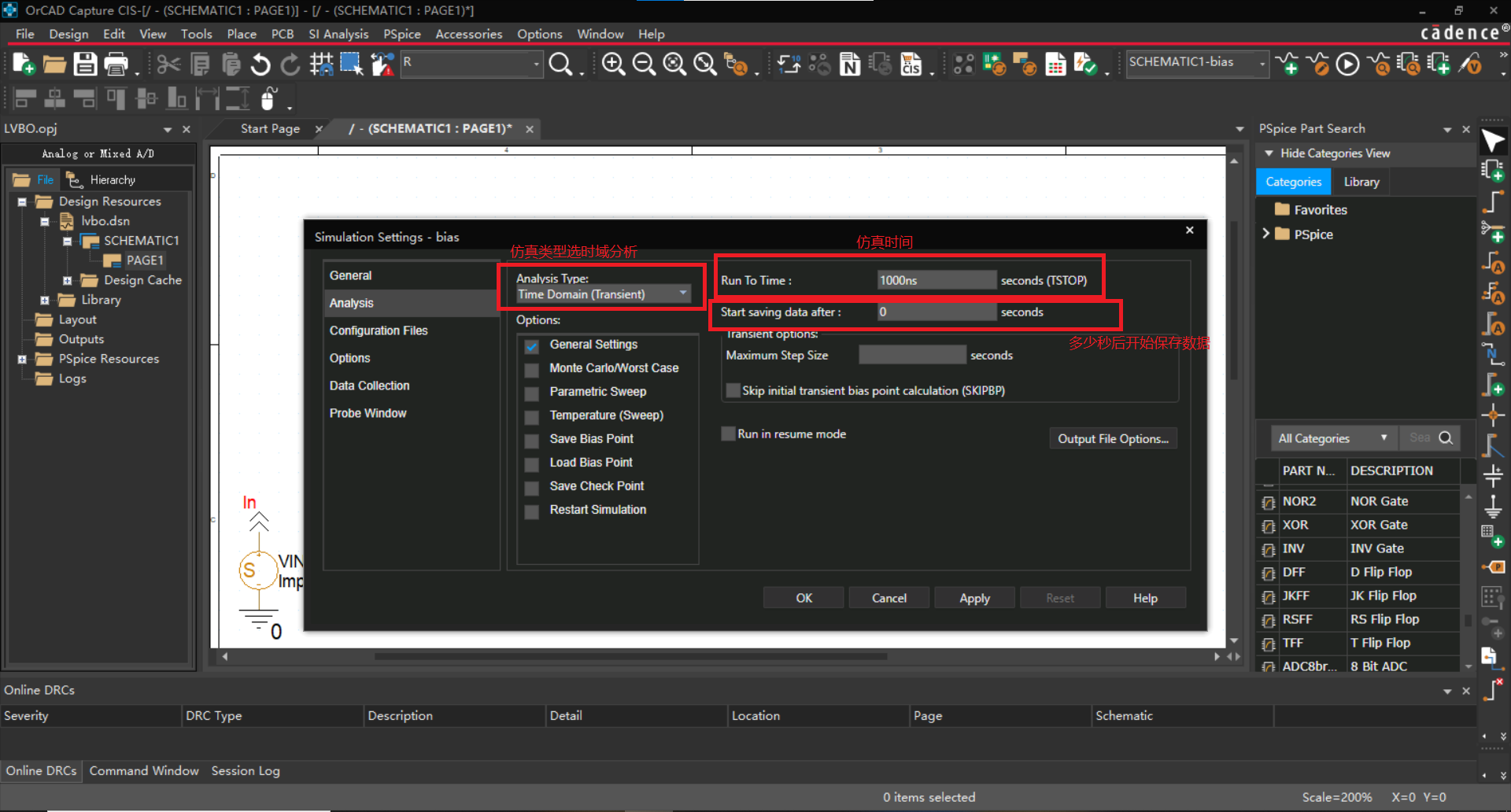Click the Help button in dialog
Viewport: 1511px width, 812px height.
coord(1145,598)
